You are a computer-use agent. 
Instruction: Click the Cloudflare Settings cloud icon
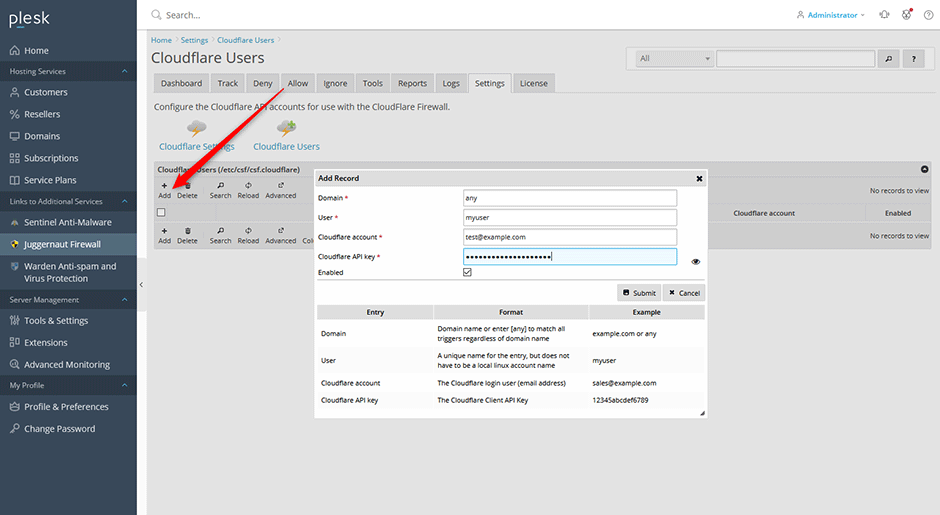pos(197,128)
